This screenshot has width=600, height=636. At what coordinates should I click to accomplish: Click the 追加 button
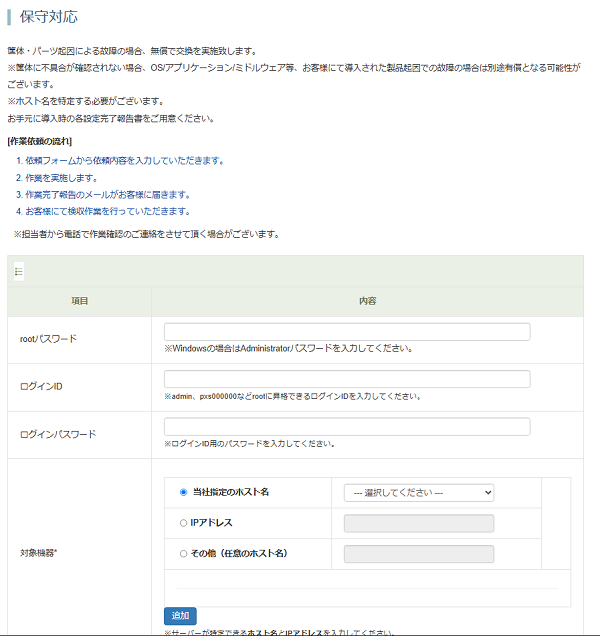pyautogui.click(x=180, y=616)
